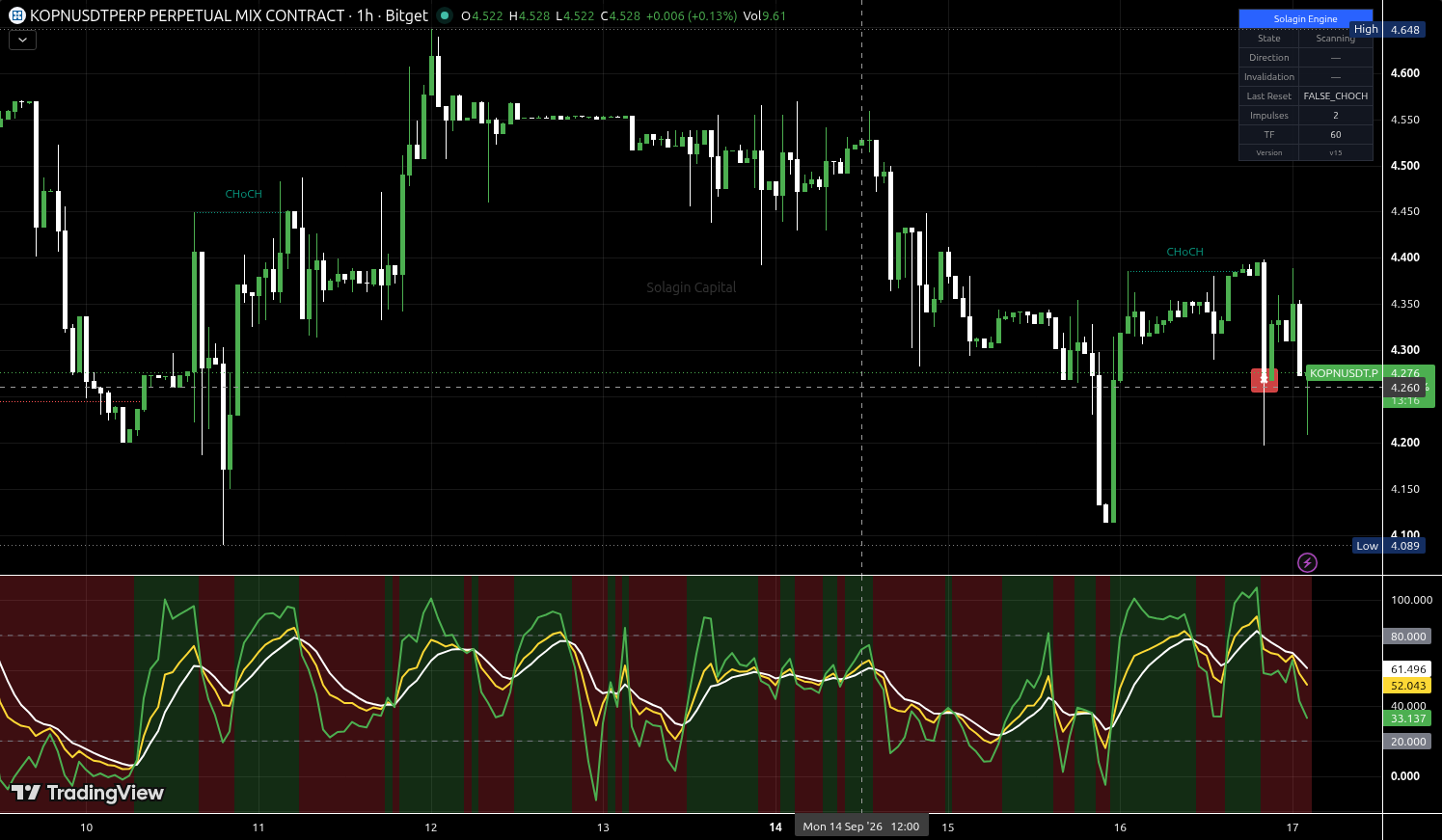Click the close value C4.528 in legend
The image size is (1442, 840).
pyautogui.click(x=620, y=15)
